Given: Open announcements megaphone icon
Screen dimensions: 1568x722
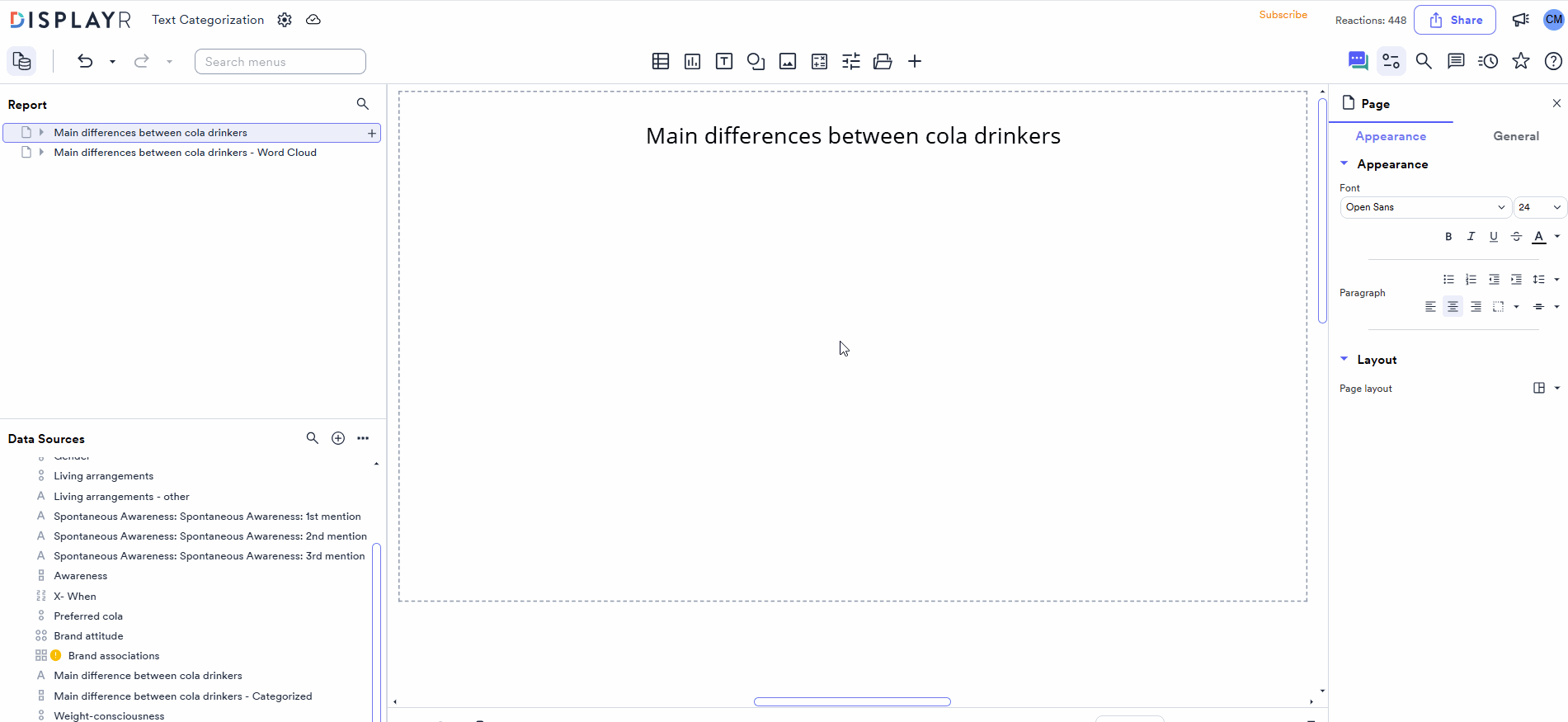Looking at the screenshot, I should point(1520,20).
